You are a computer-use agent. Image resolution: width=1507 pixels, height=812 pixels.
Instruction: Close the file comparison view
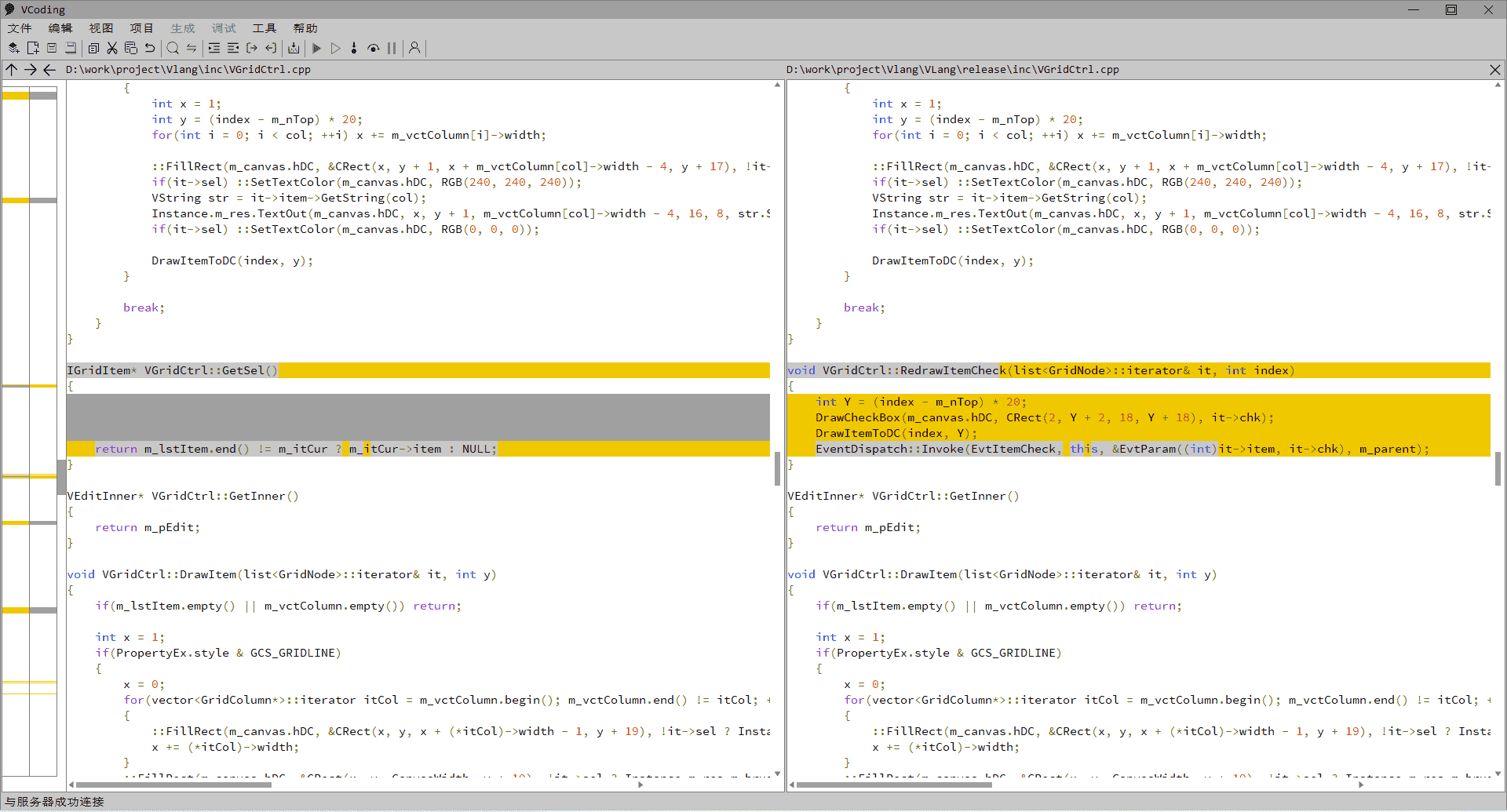(x=1495, y=70)
